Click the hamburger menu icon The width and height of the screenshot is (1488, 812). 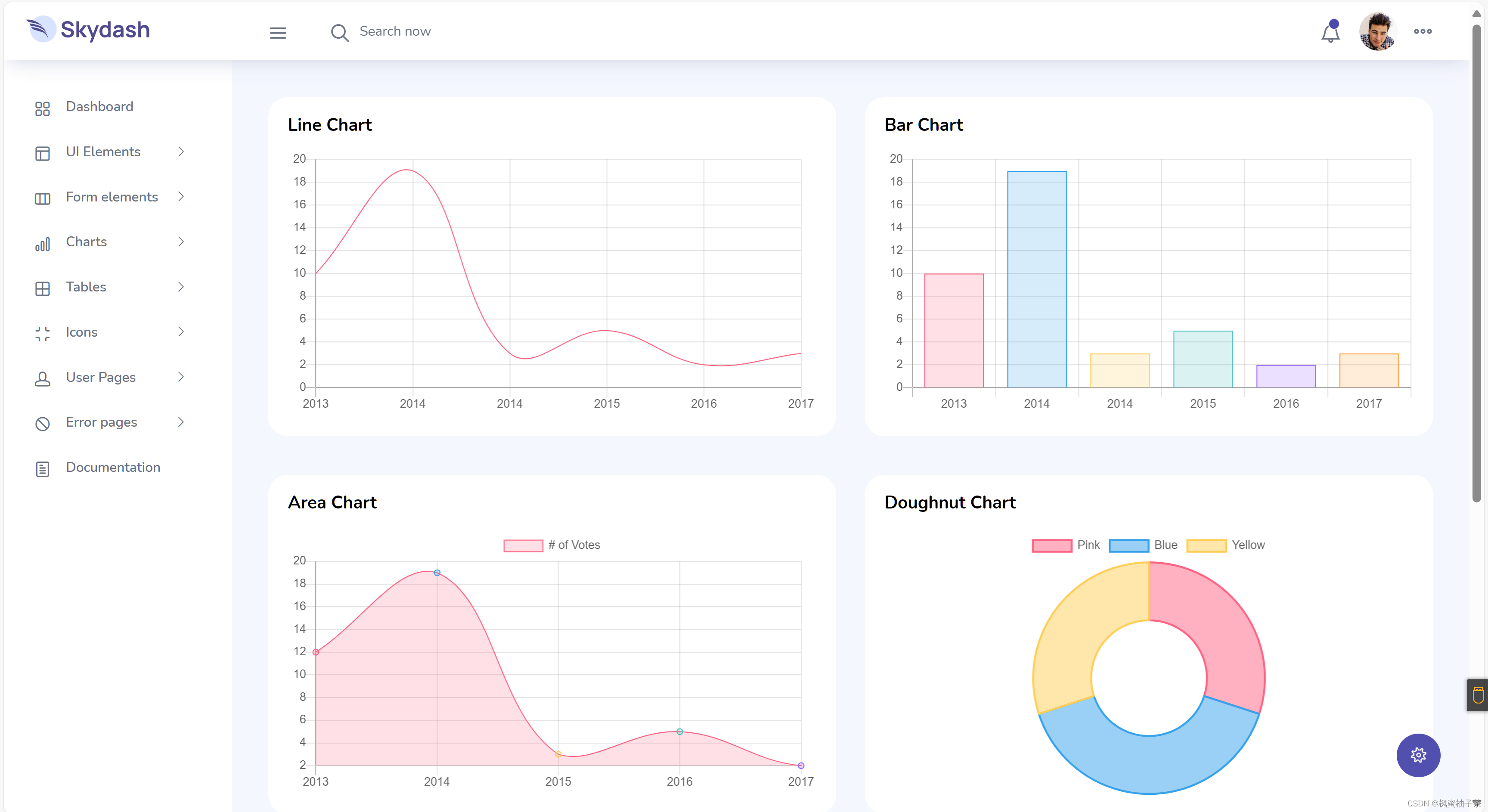point(278,32)
